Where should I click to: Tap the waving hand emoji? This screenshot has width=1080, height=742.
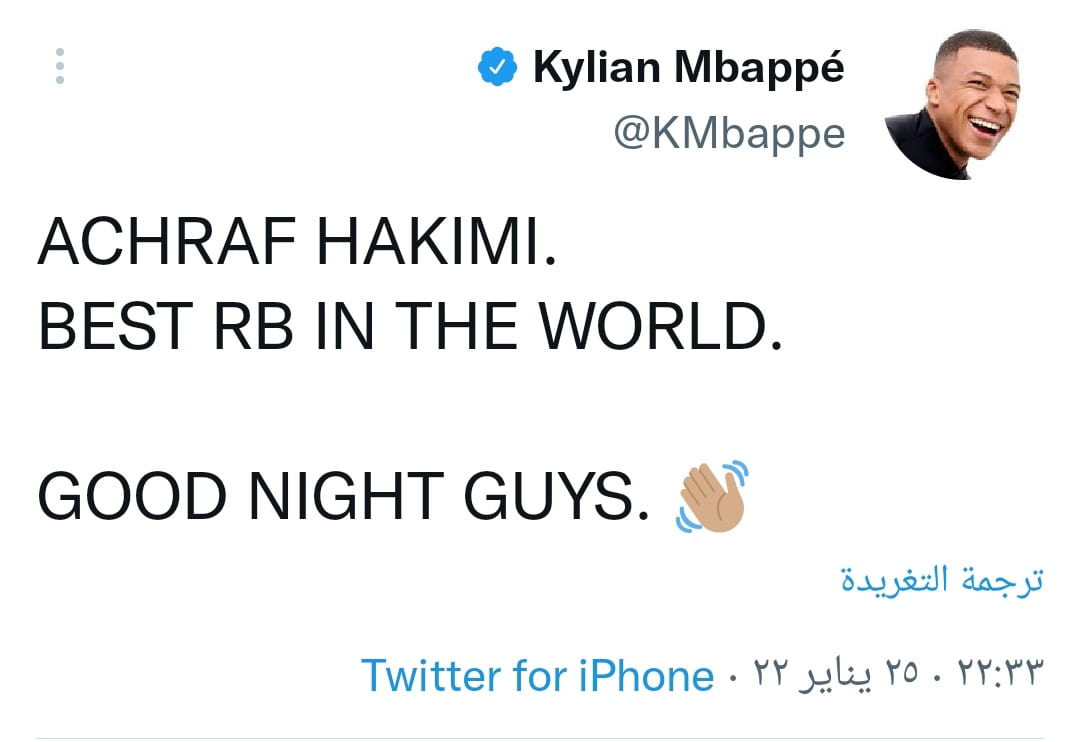[x=712, y=497]
